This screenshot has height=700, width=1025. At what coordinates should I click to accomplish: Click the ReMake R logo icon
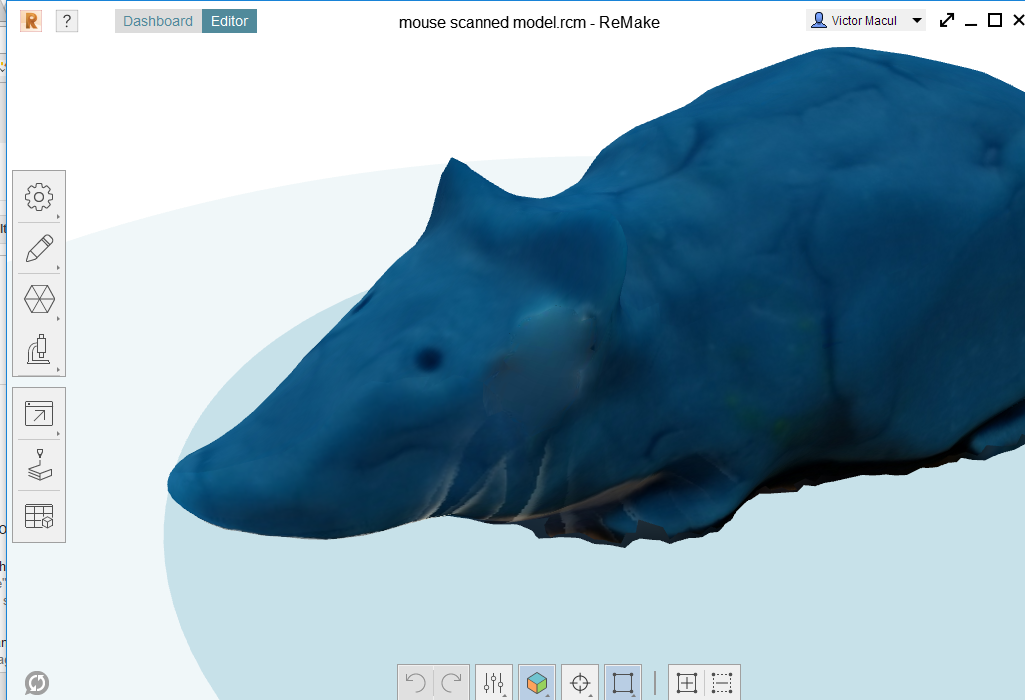pos(31,21)
